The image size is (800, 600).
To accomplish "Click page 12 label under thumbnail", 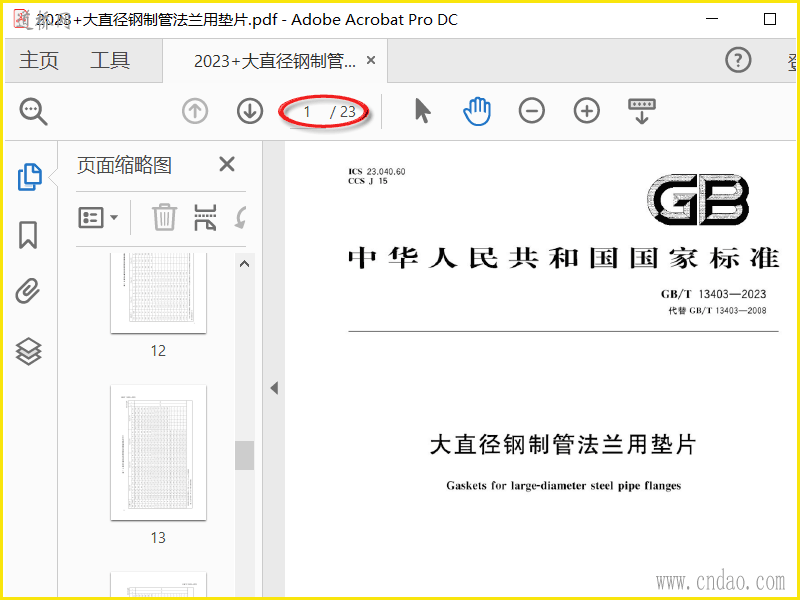I will 158,351.
